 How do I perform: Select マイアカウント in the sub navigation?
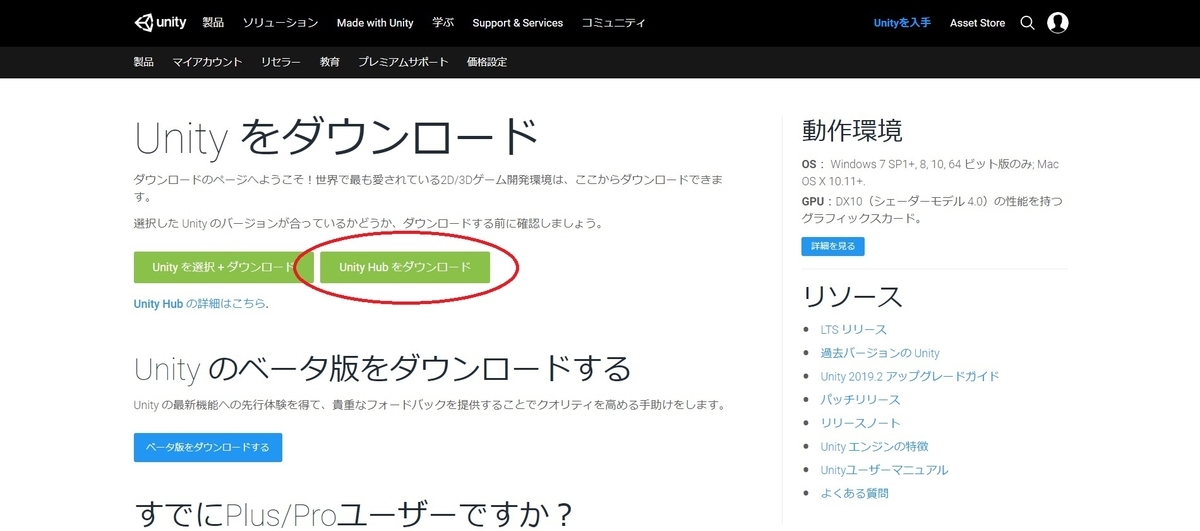[x=207, y=62]
